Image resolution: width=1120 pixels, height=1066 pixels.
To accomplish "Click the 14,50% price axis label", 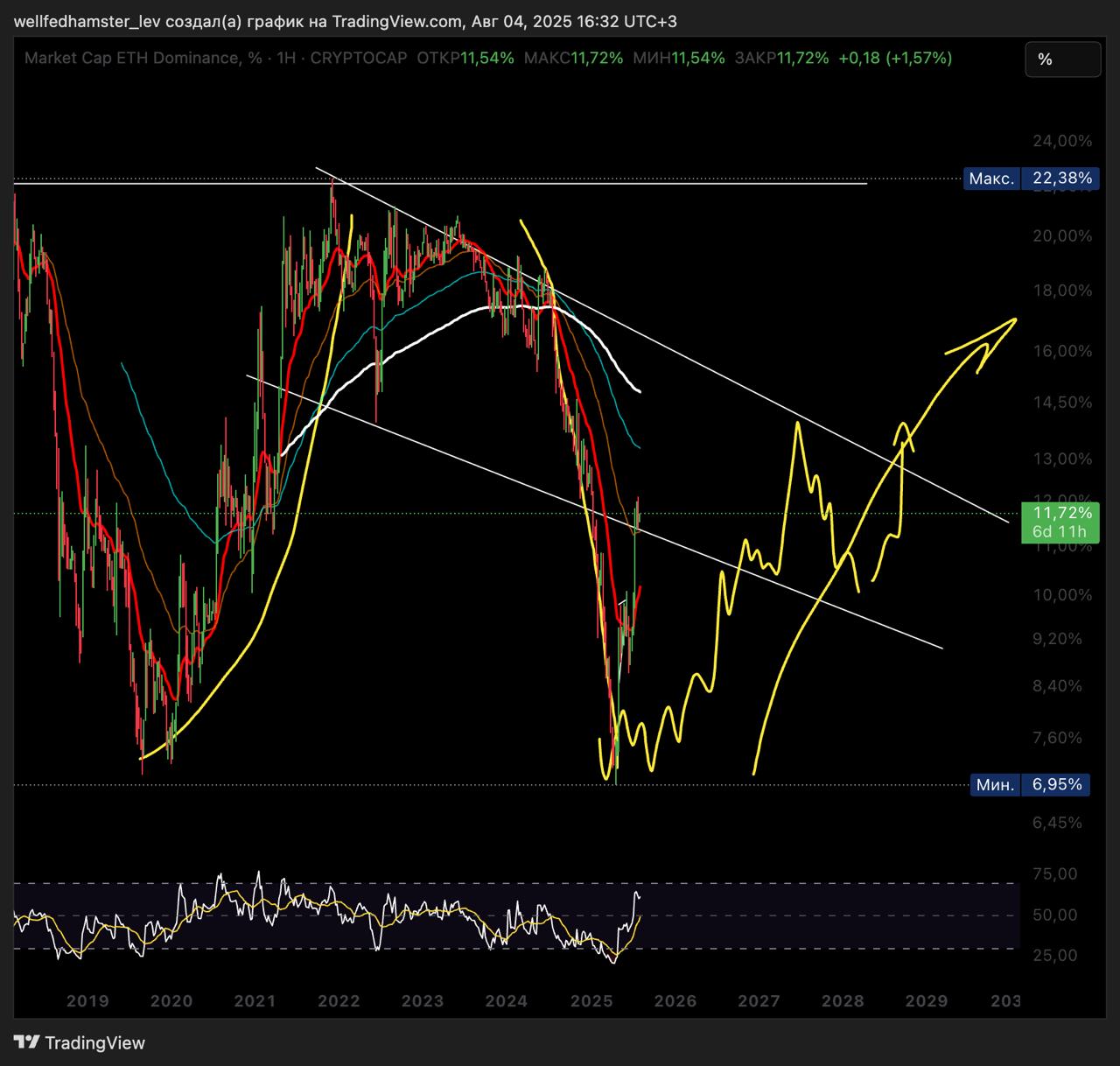I will (1062, 403).
